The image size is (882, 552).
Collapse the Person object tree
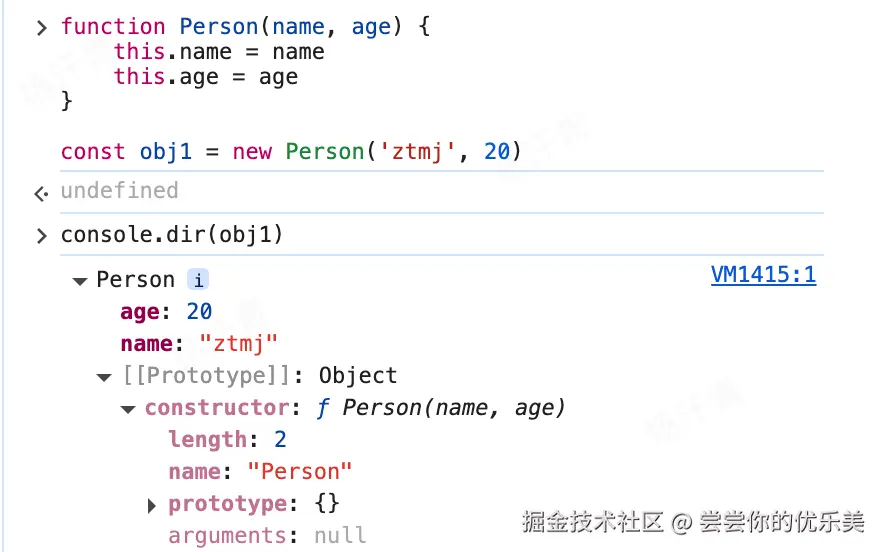coord(80,281)
